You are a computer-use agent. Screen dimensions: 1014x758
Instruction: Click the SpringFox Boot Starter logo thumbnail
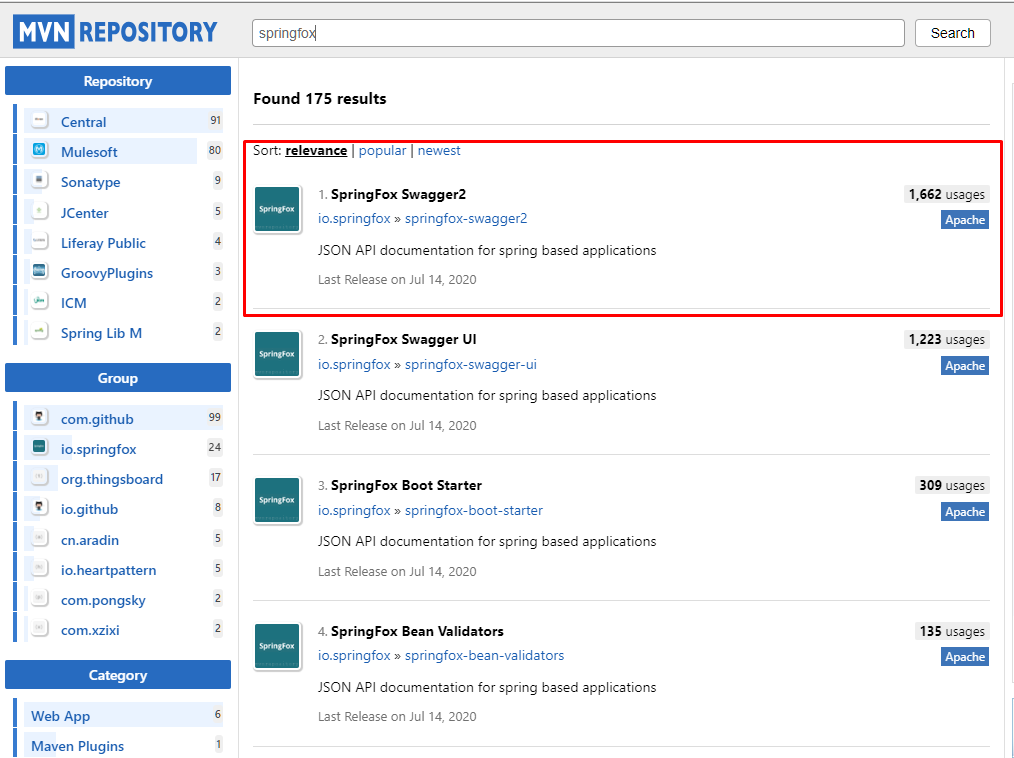(x=277, y=500)
